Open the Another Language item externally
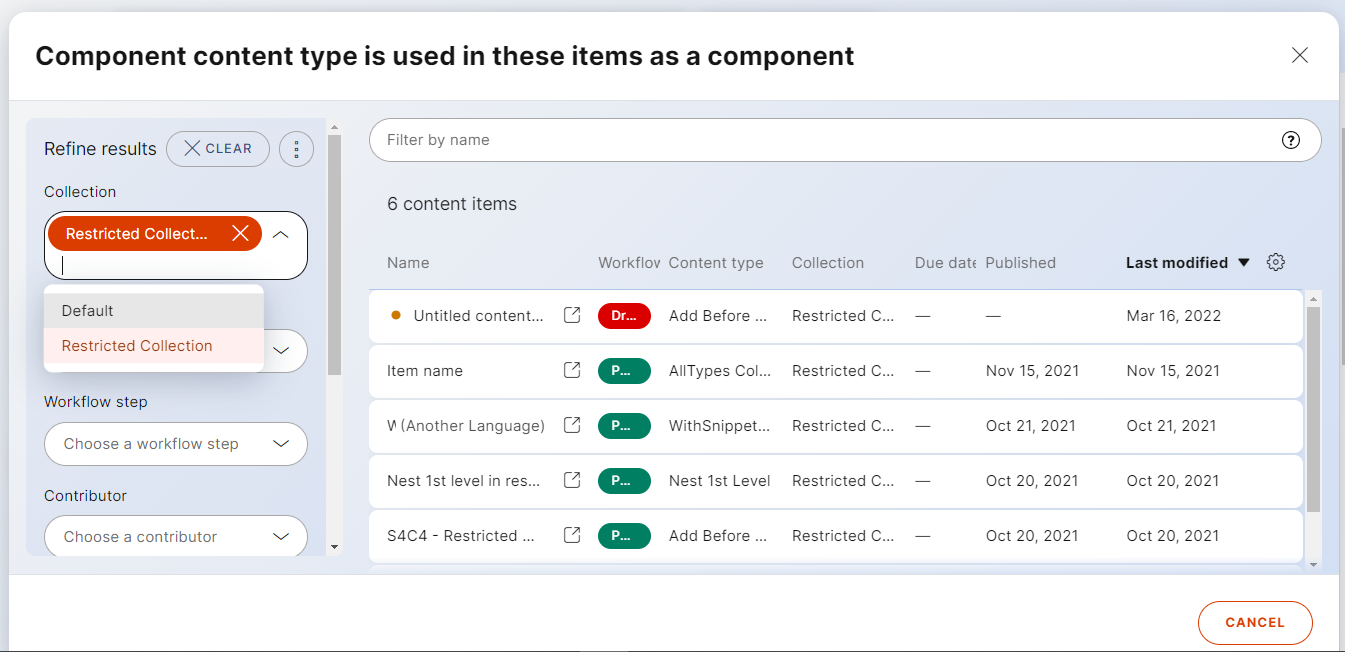 572,426
